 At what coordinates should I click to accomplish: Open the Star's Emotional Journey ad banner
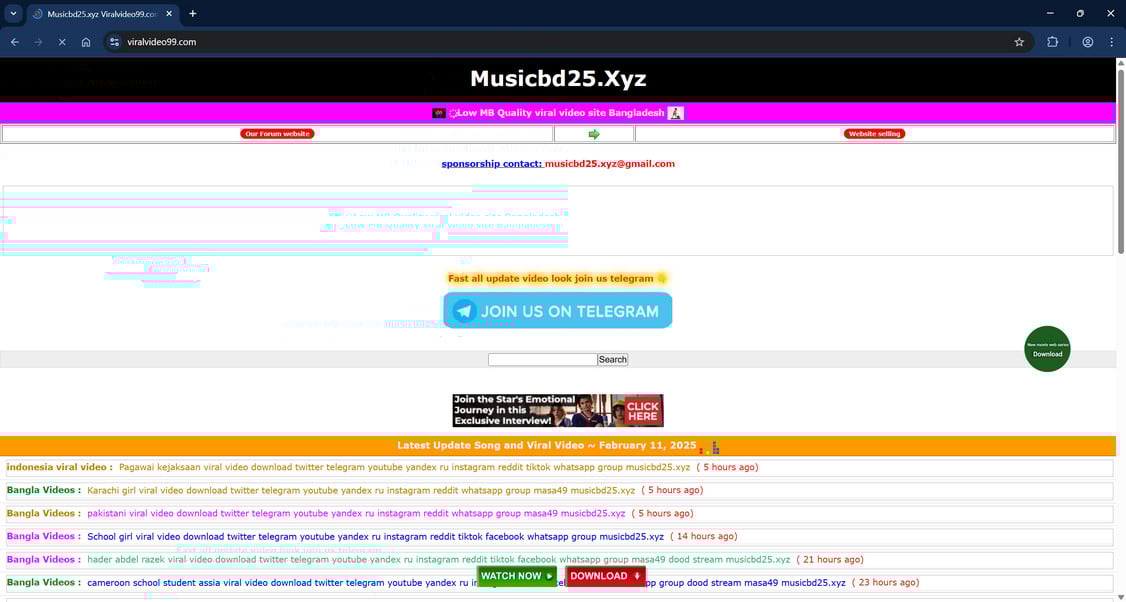tap(558, 410)
